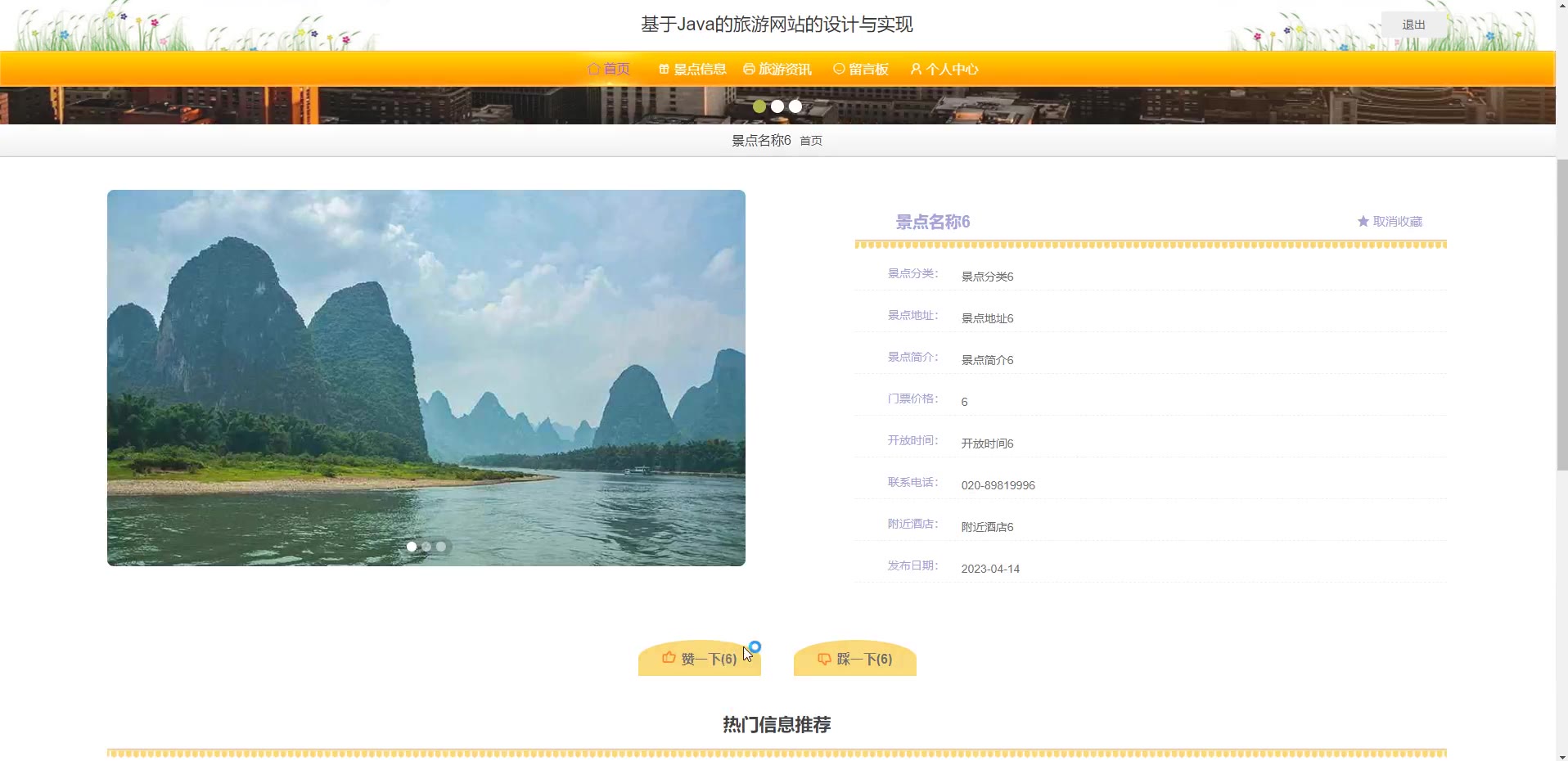Open the 个人中心 menu item

pos(944,69)
